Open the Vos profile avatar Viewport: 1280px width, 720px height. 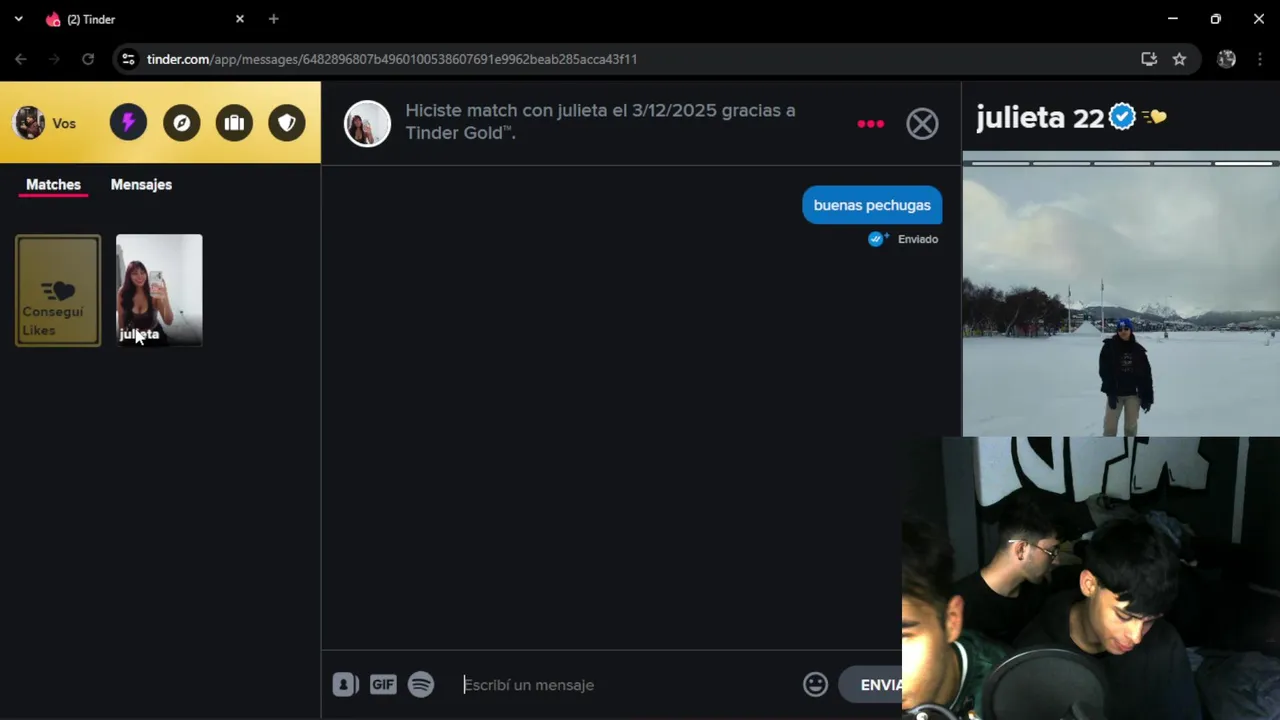pyautogui.click(x=29, y=123)
